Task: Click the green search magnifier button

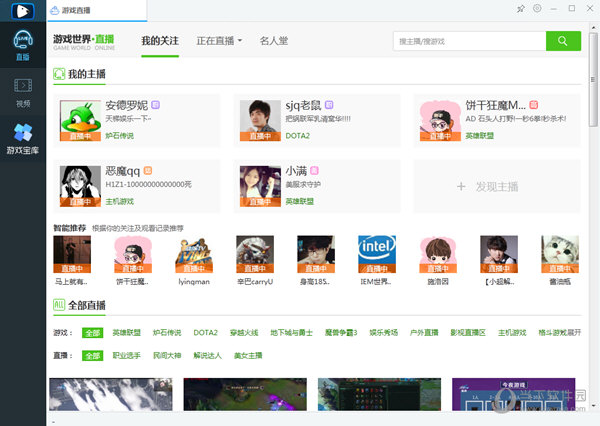Action: click(563, 41)
